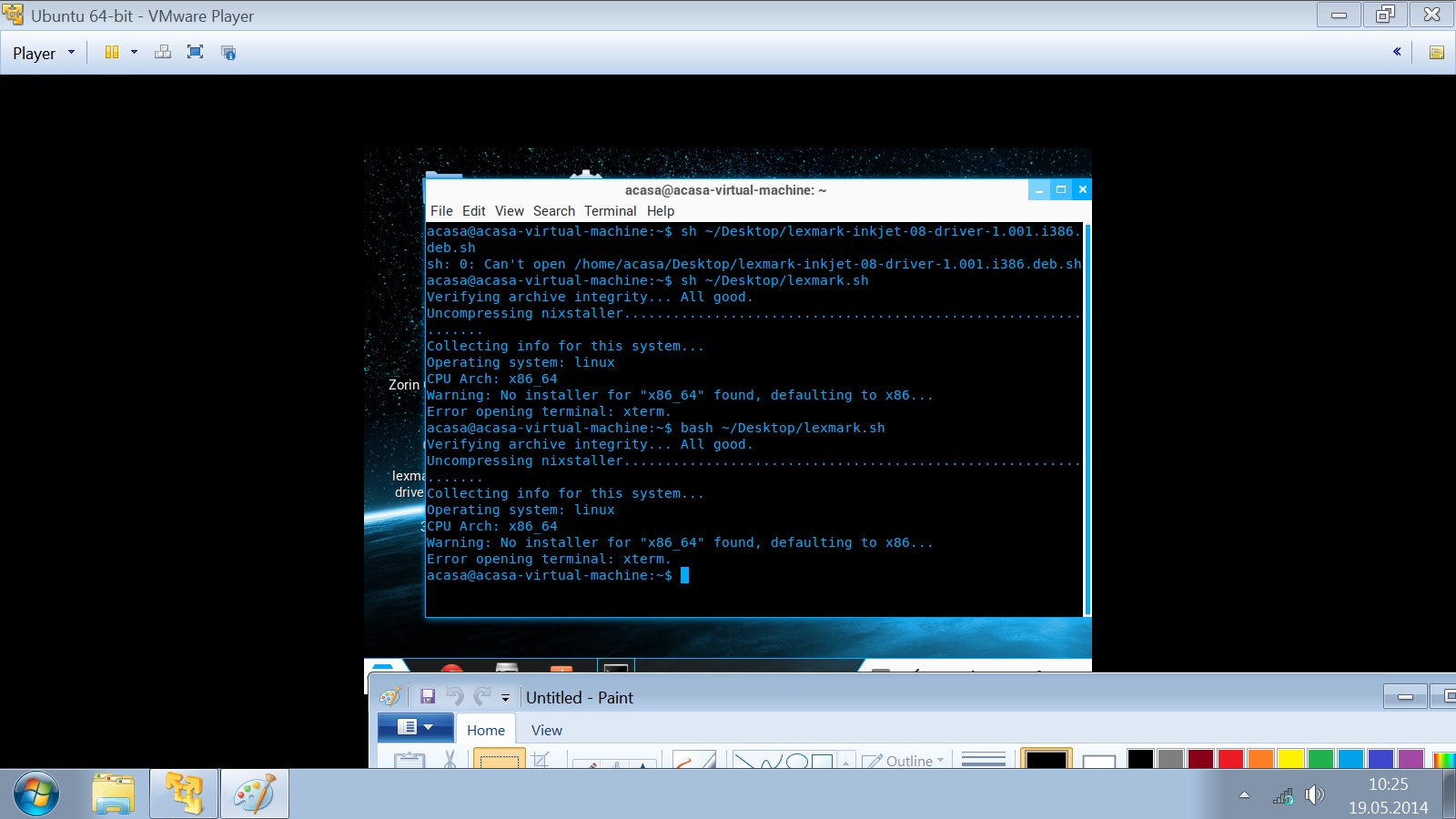
Task: Switch to the View tab in Paint
Action: tap(546, 730)
